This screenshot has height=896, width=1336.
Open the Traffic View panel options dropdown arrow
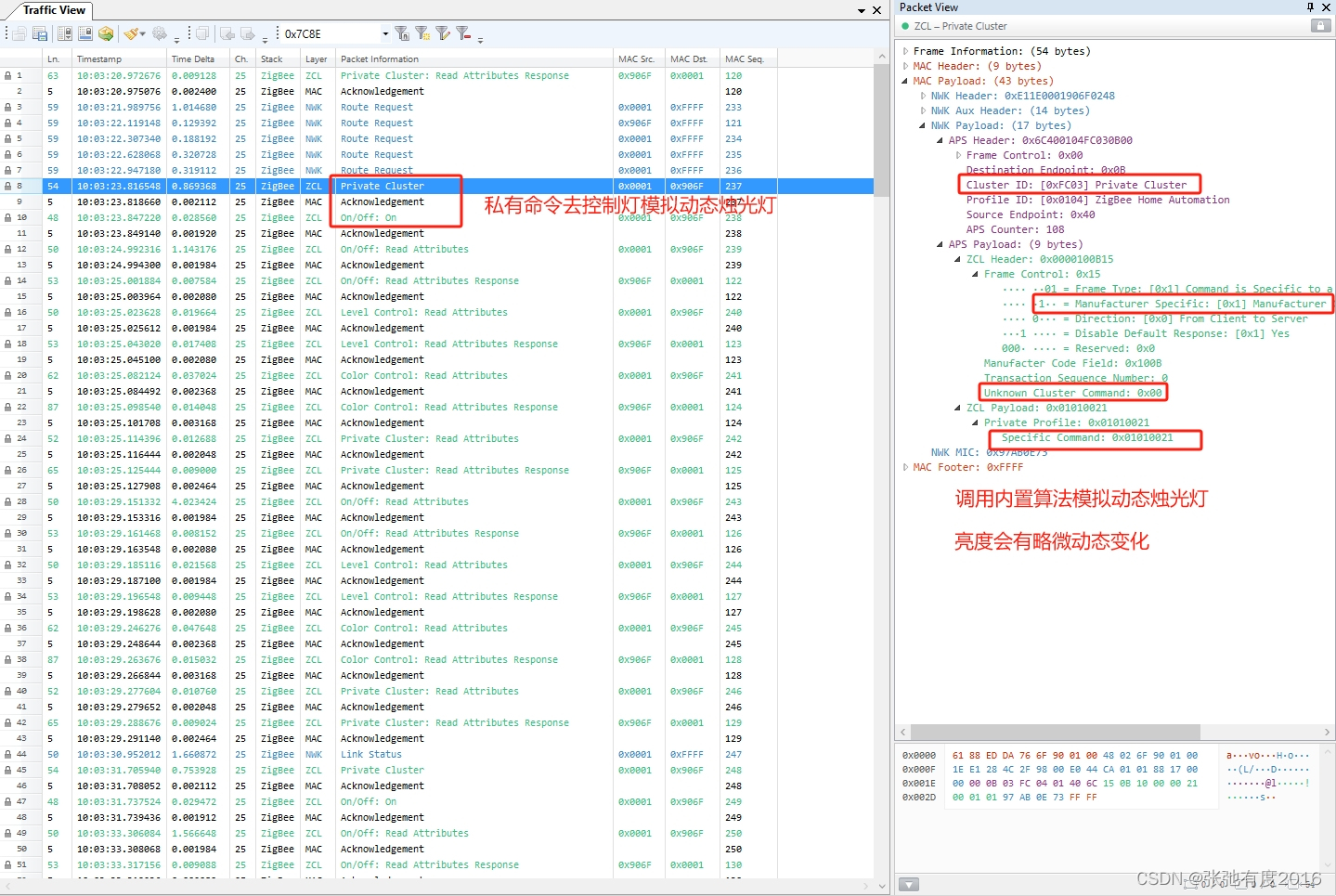pos(862,10)
